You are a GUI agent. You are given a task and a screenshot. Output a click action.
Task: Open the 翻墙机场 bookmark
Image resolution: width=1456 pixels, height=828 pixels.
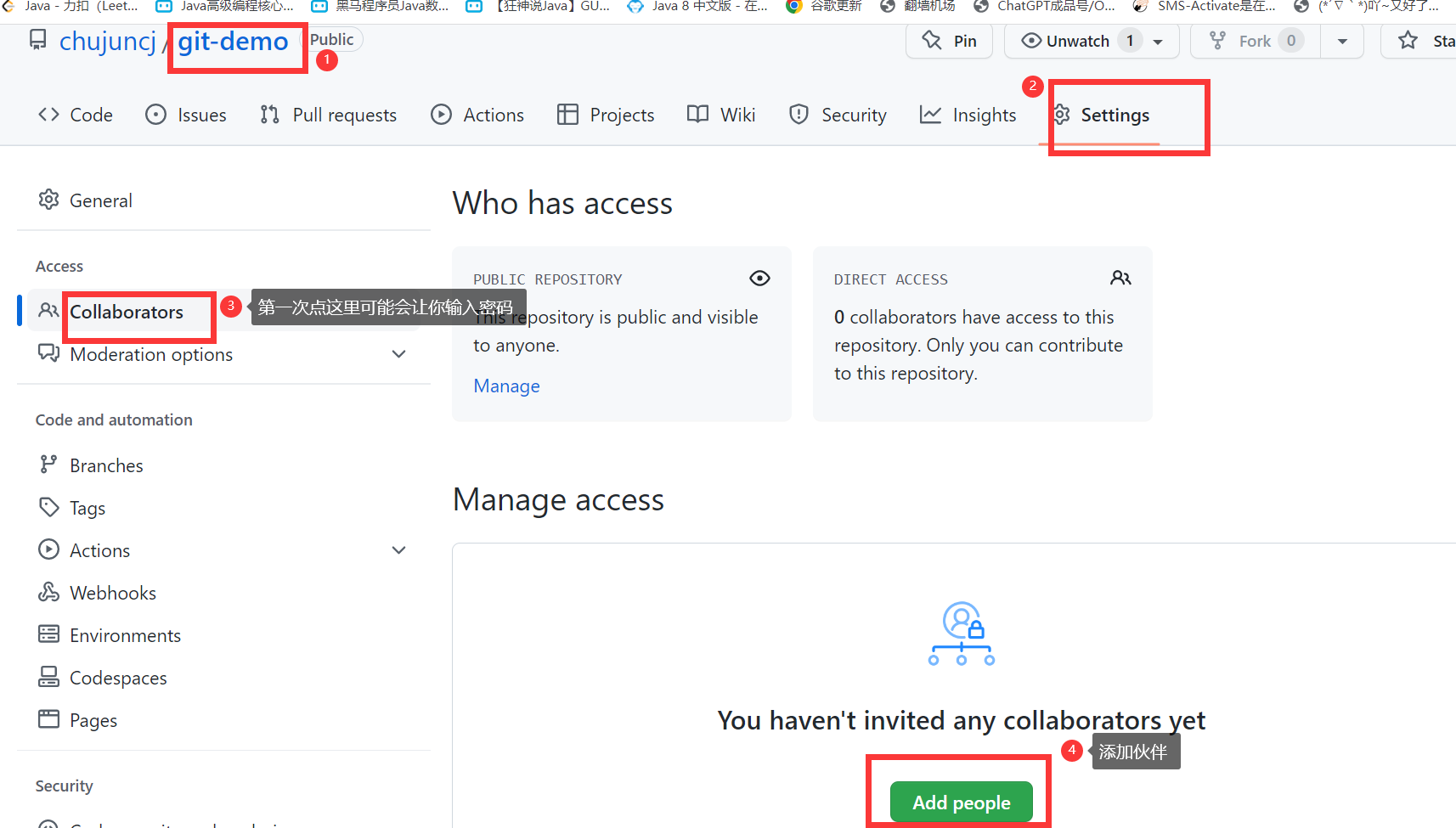[917, 6]
